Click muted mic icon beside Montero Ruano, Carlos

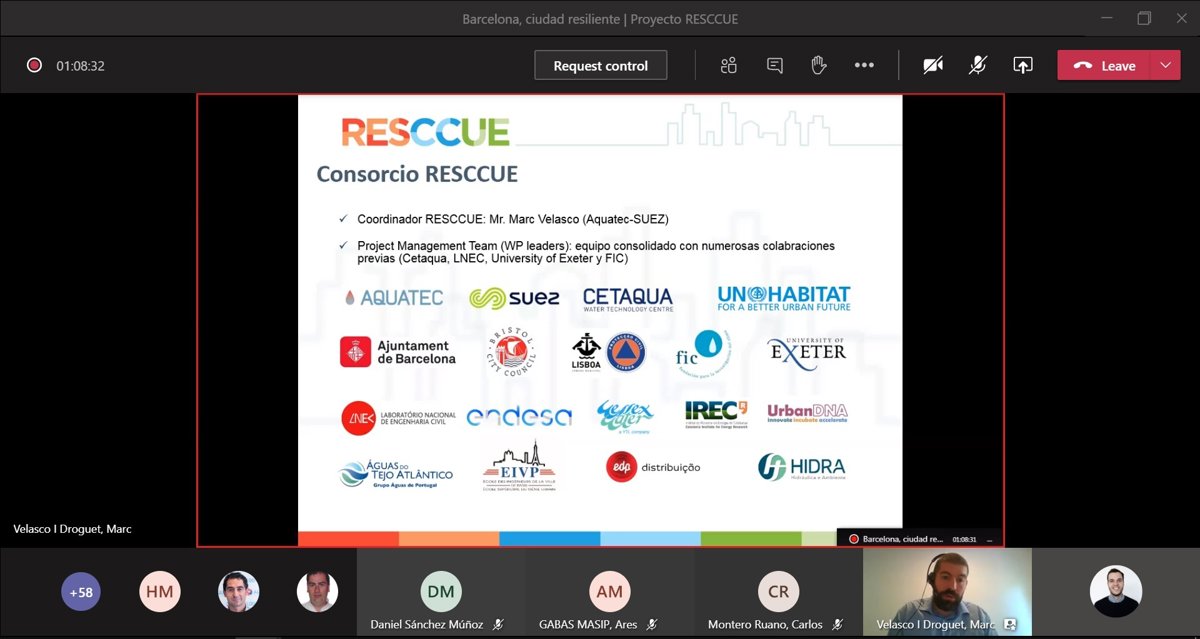click(838, 624)
